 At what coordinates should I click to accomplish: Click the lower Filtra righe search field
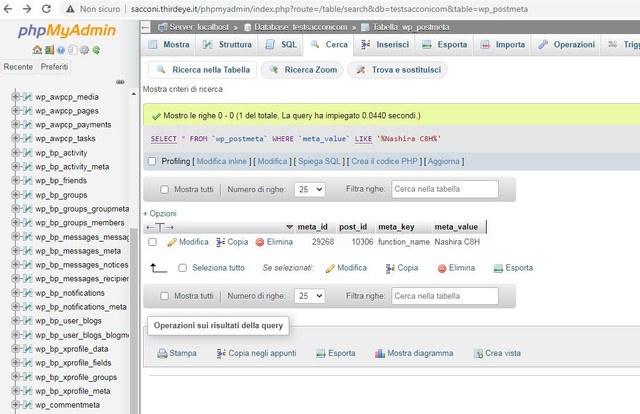pos(445,296)
